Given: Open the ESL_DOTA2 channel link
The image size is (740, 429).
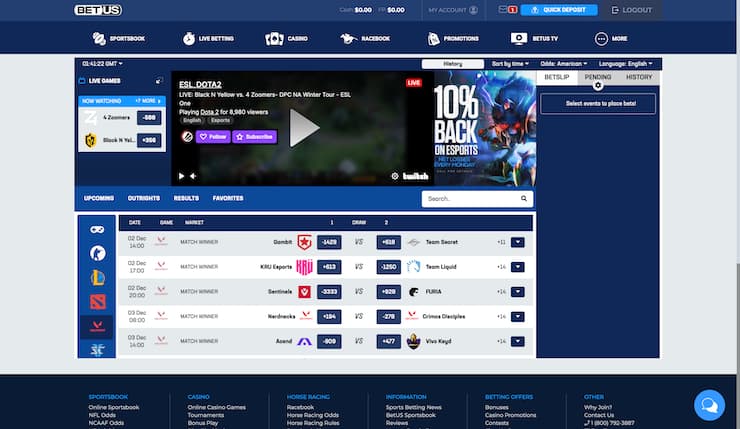Looking at the screenshot, I should coord(200,84).
